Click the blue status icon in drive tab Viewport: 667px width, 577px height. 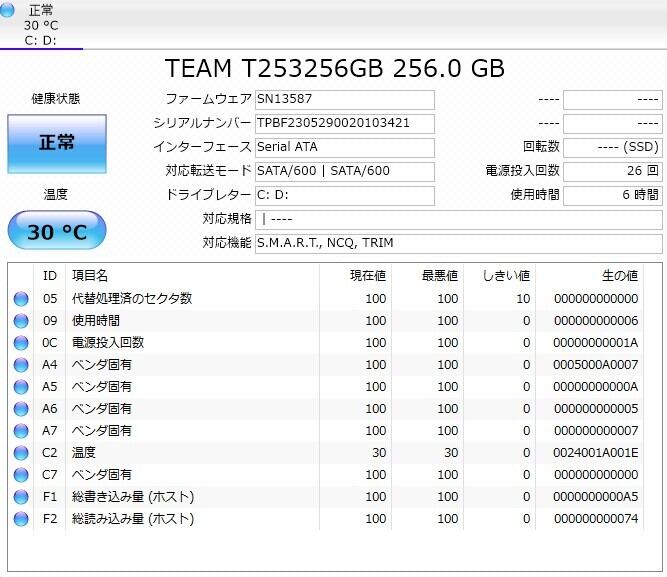coord(9,10)
